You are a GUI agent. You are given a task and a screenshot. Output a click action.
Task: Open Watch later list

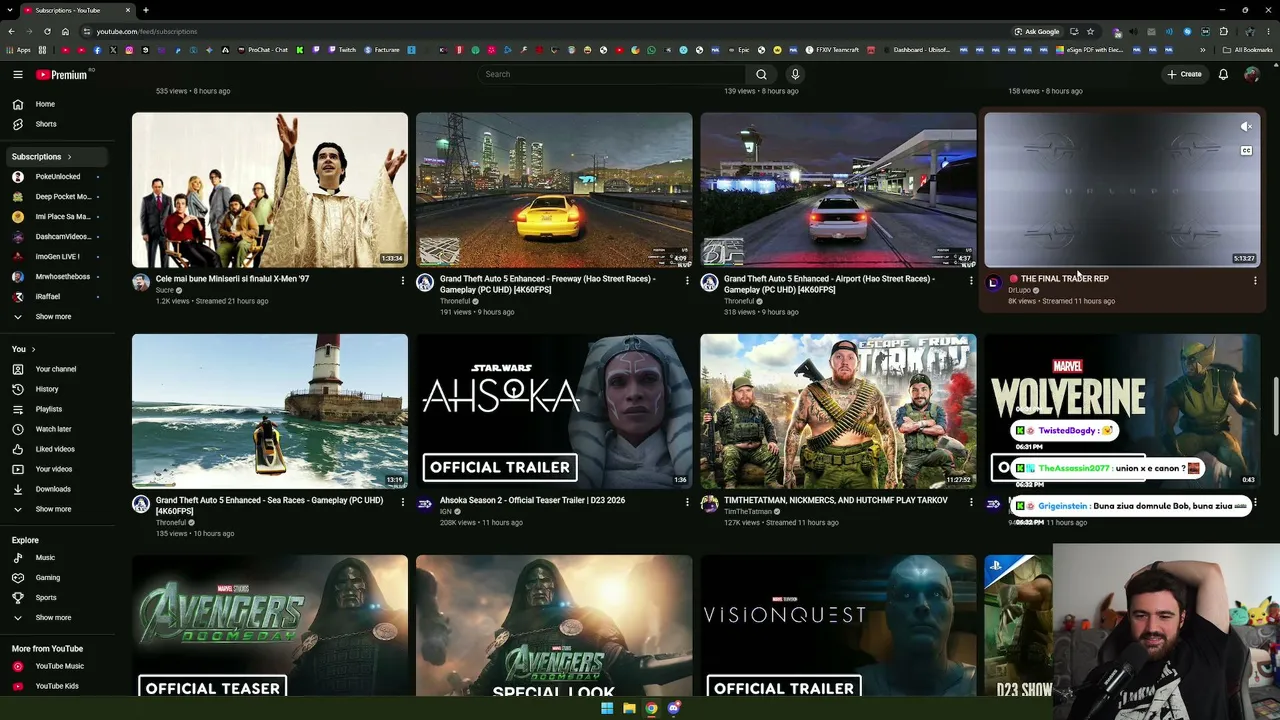[x=55, y=429]
